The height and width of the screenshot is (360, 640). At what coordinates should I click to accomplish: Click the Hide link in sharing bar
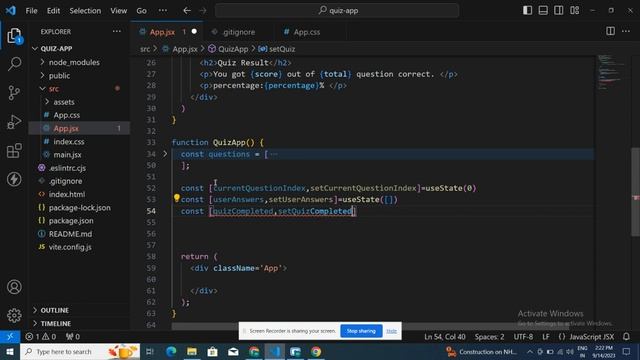tap(391, 331)
